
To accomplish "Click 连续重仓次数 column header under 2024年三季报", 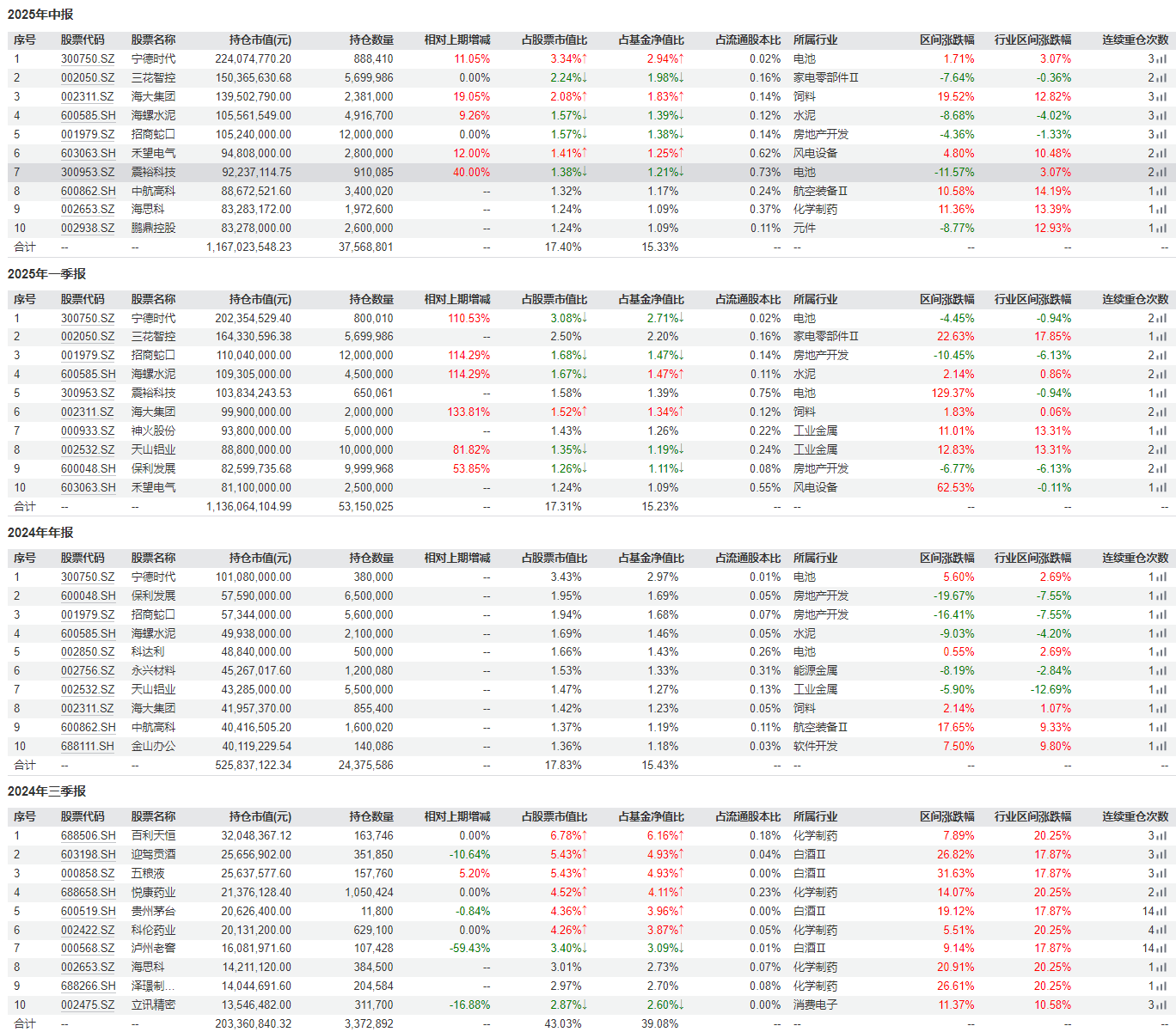I will 1136,817.
